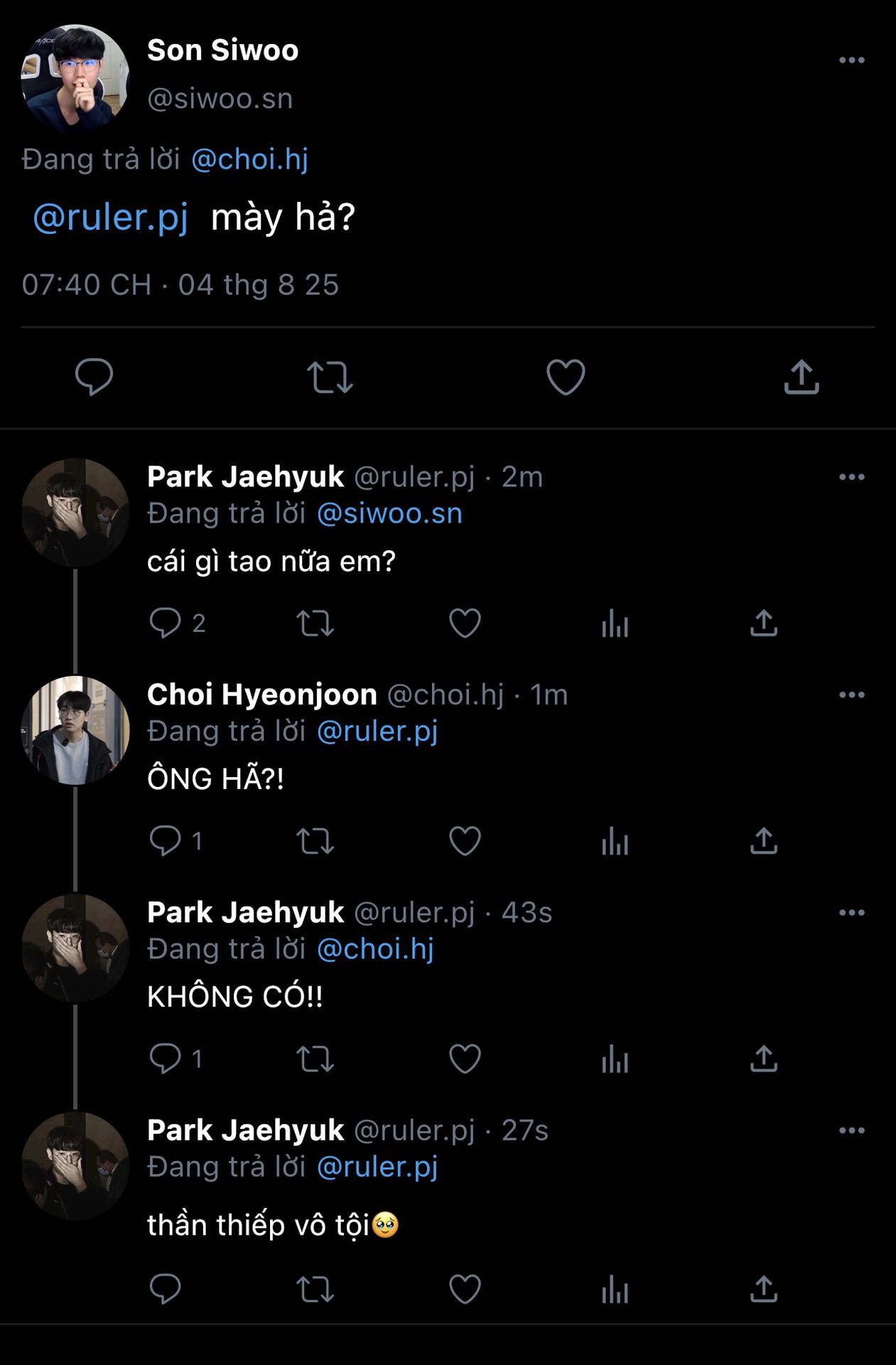This screenshot has width=896, height=1365.
Task: View analytics for "KHÔNG CÓ!!" reply
Action: 615,1059
